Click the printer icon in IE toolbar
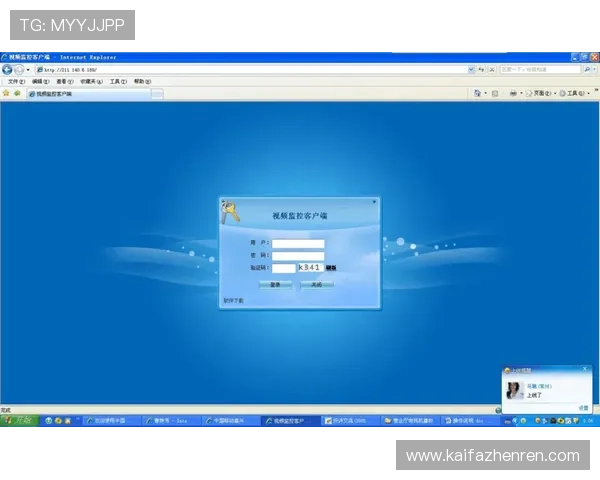 tap(513, 93)
